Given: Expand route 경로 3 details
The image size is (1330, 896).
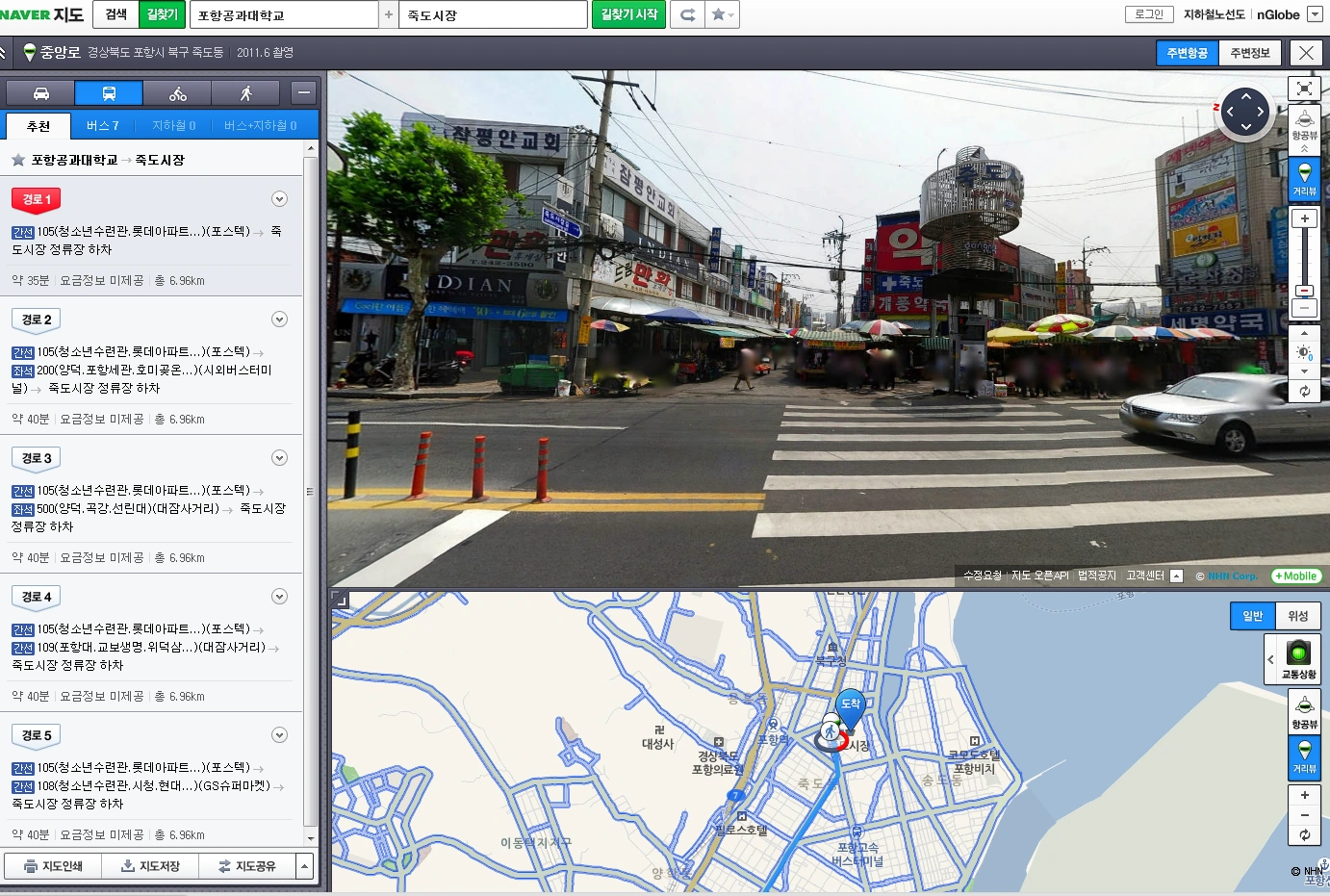Looking at the screenshot, I should (279, 458).
